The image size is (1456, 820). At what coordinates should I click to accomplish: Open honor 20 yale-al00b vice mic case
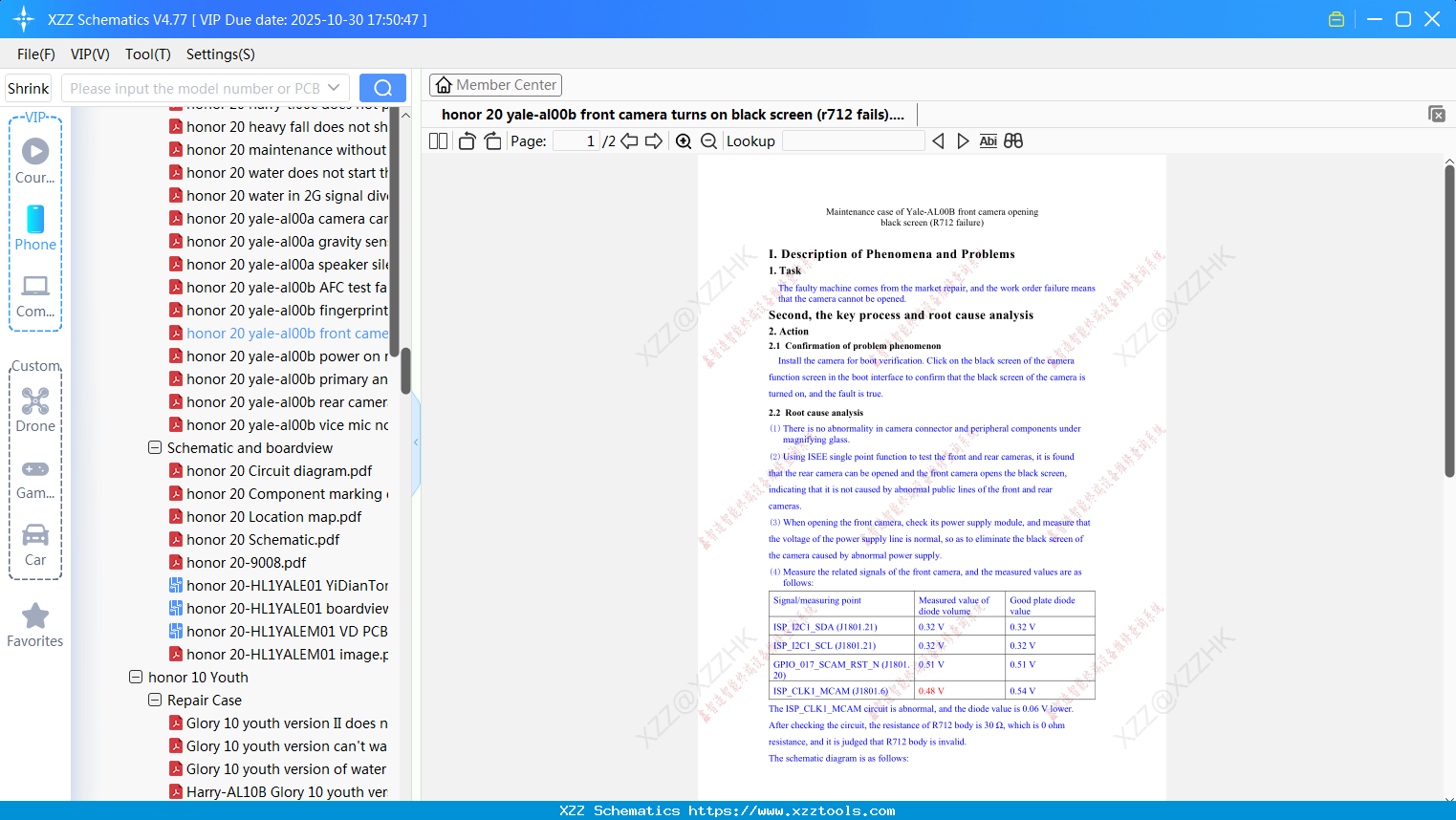279,425
